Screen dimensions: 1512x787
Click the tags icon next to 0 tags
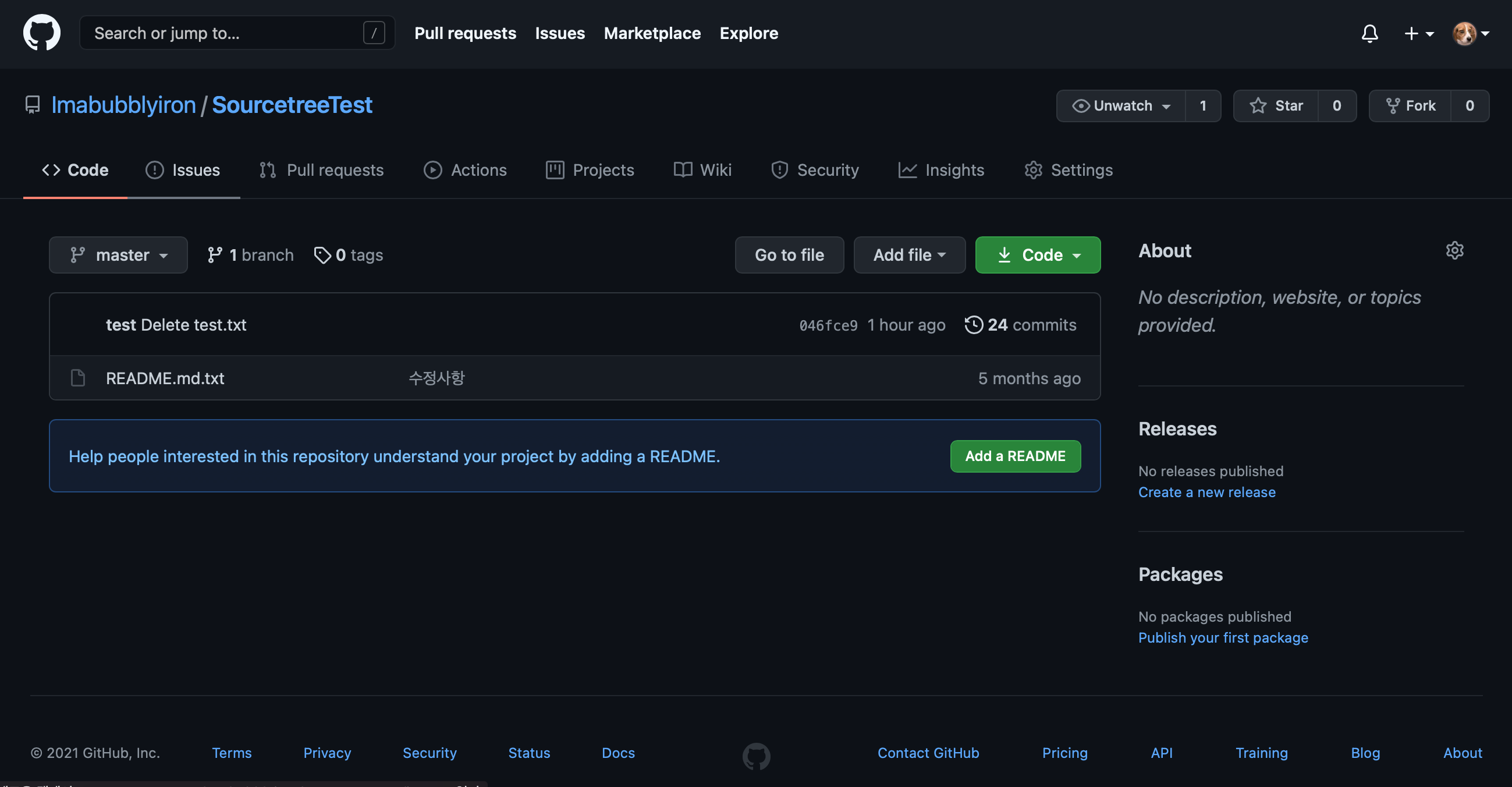(322, 255)
